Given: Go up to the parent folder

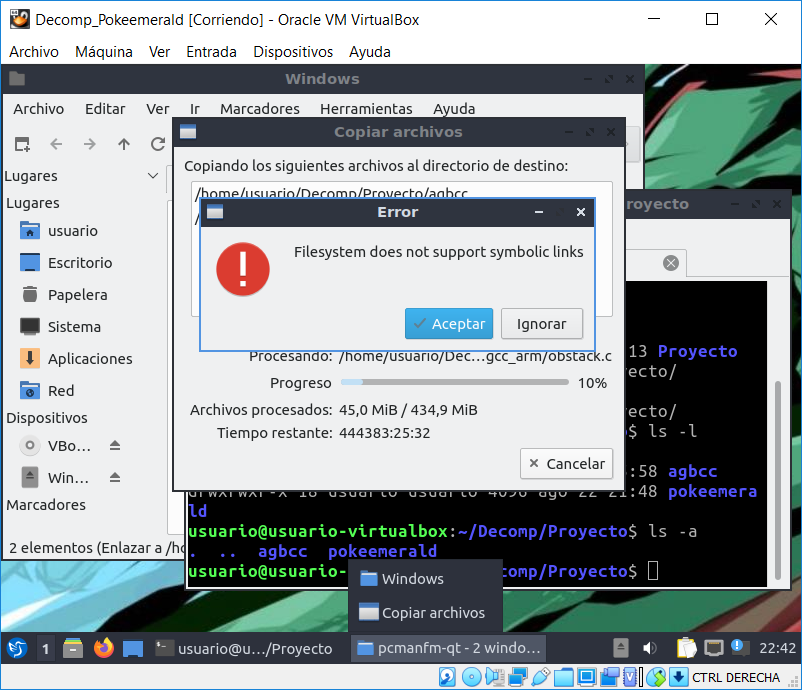Looking at the screenshot, I should pos(124,144).
